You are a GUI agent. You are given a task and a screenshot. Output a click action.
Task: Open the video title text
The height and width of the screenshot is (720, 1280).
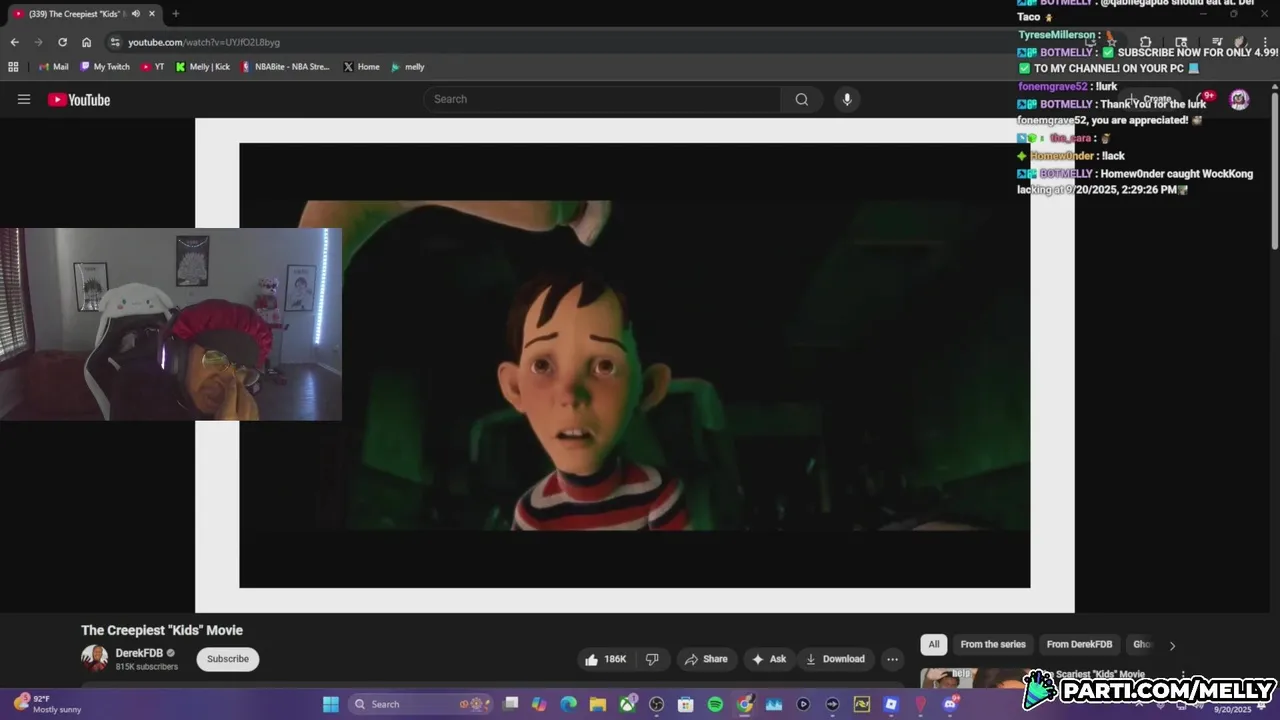[x=162, y=630]
